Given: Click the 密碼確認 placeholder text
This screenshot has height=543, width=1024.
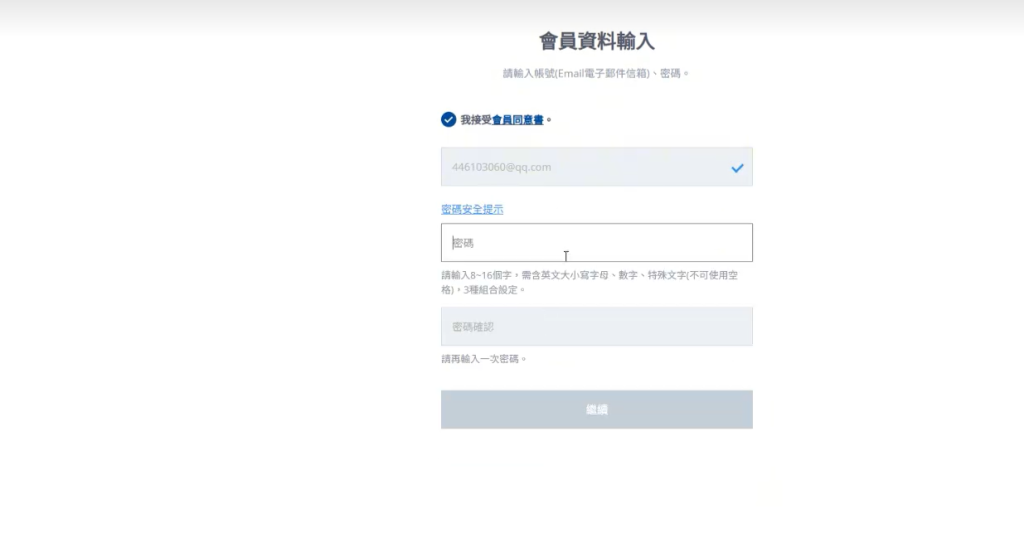Looking at the screenshot, I should click(x=473, y=327).
